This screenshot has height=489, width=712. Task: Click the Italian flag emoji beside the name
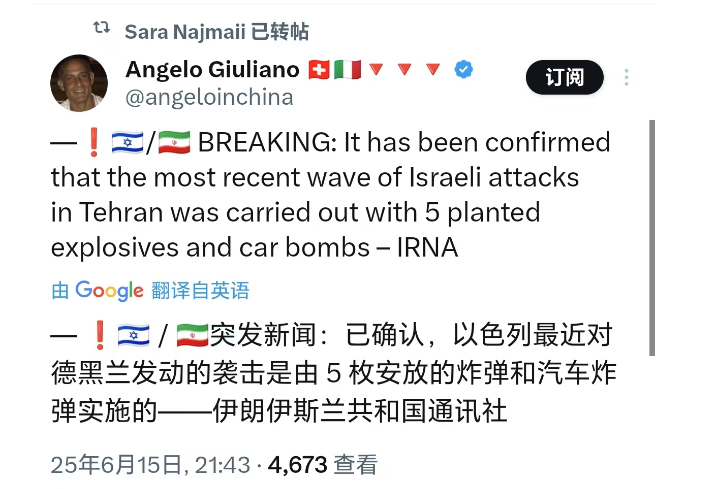coord(346,70)
